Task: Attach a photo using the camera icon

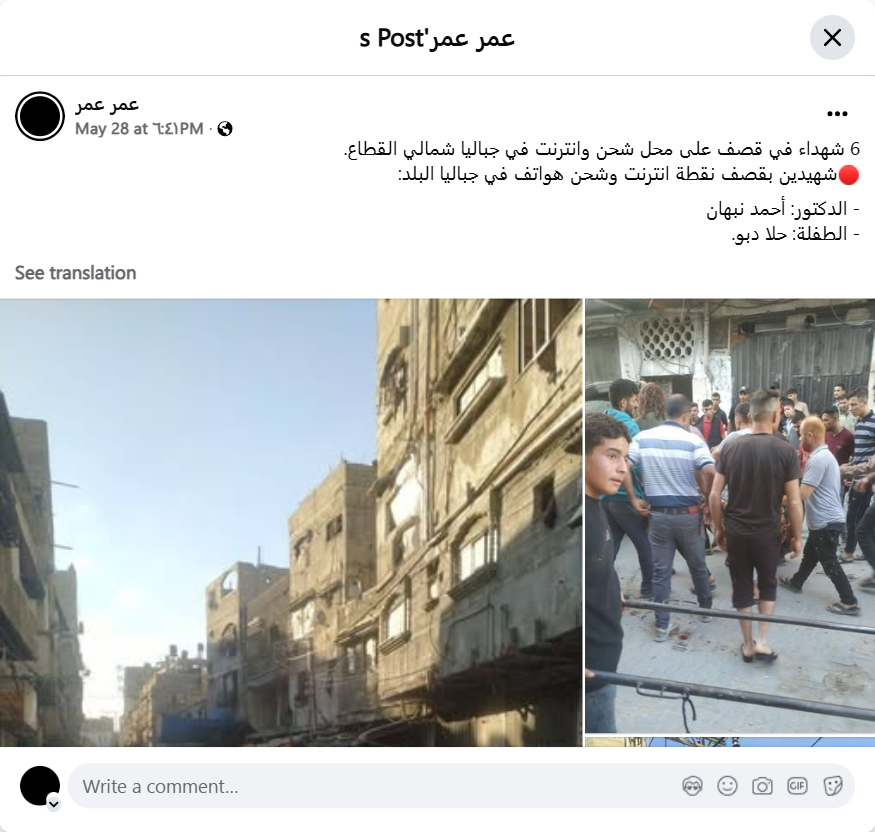Action: [x=762, y=786]
